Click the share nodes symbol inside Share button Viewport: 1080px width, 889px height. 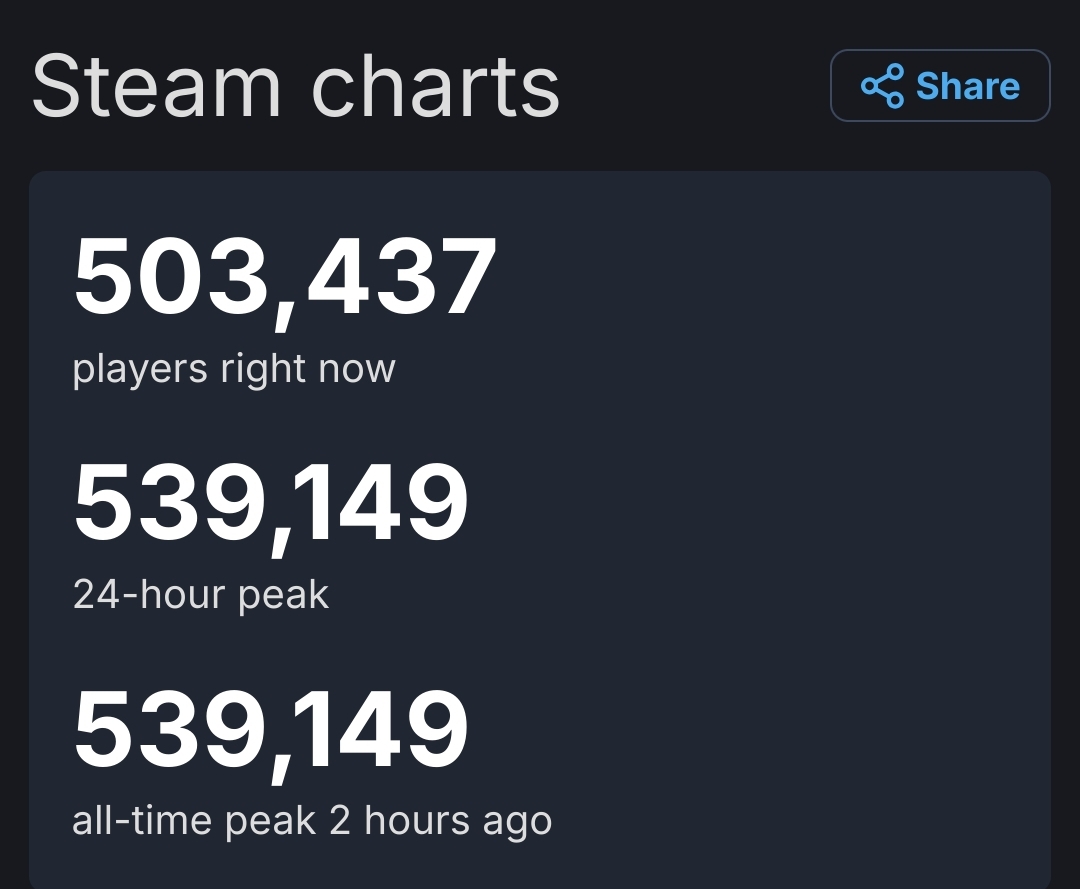pyautogui.click(x=883, y=86)
